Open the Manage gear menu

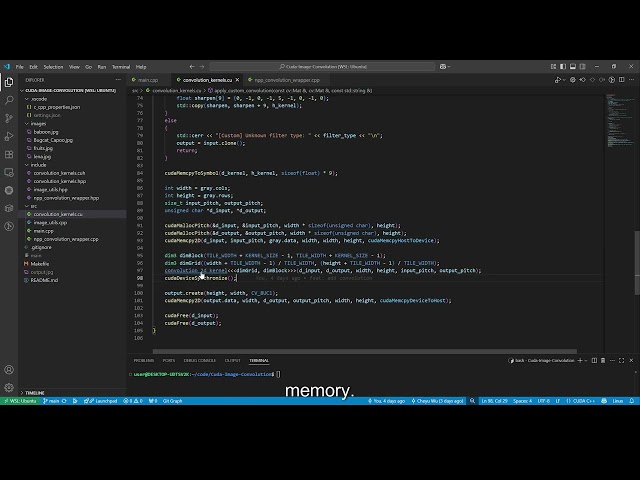click(9, 386)
